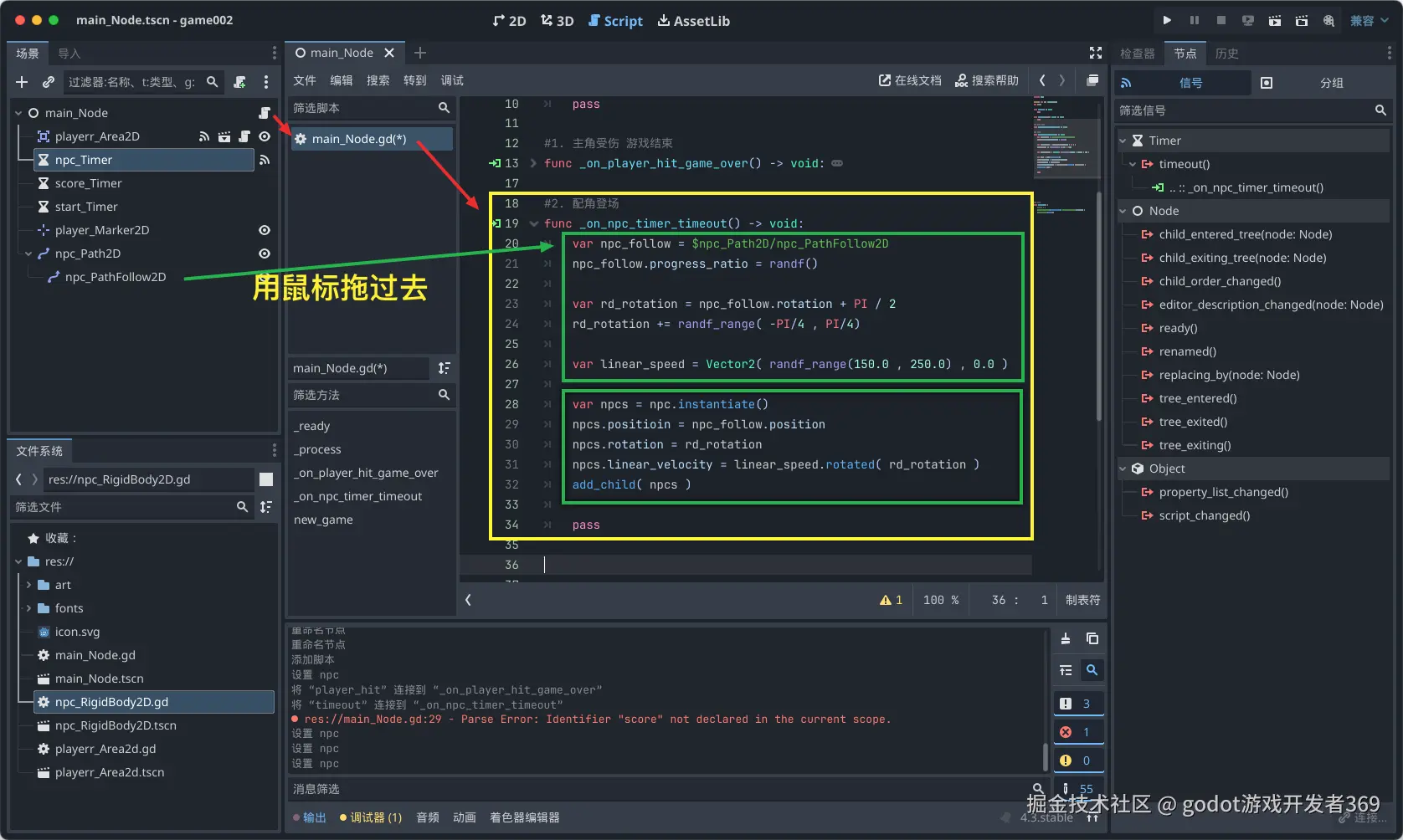The image size is (1403, 840).
Task: Switch to the 历史 history tab
Action: (x=1226, y=54)
